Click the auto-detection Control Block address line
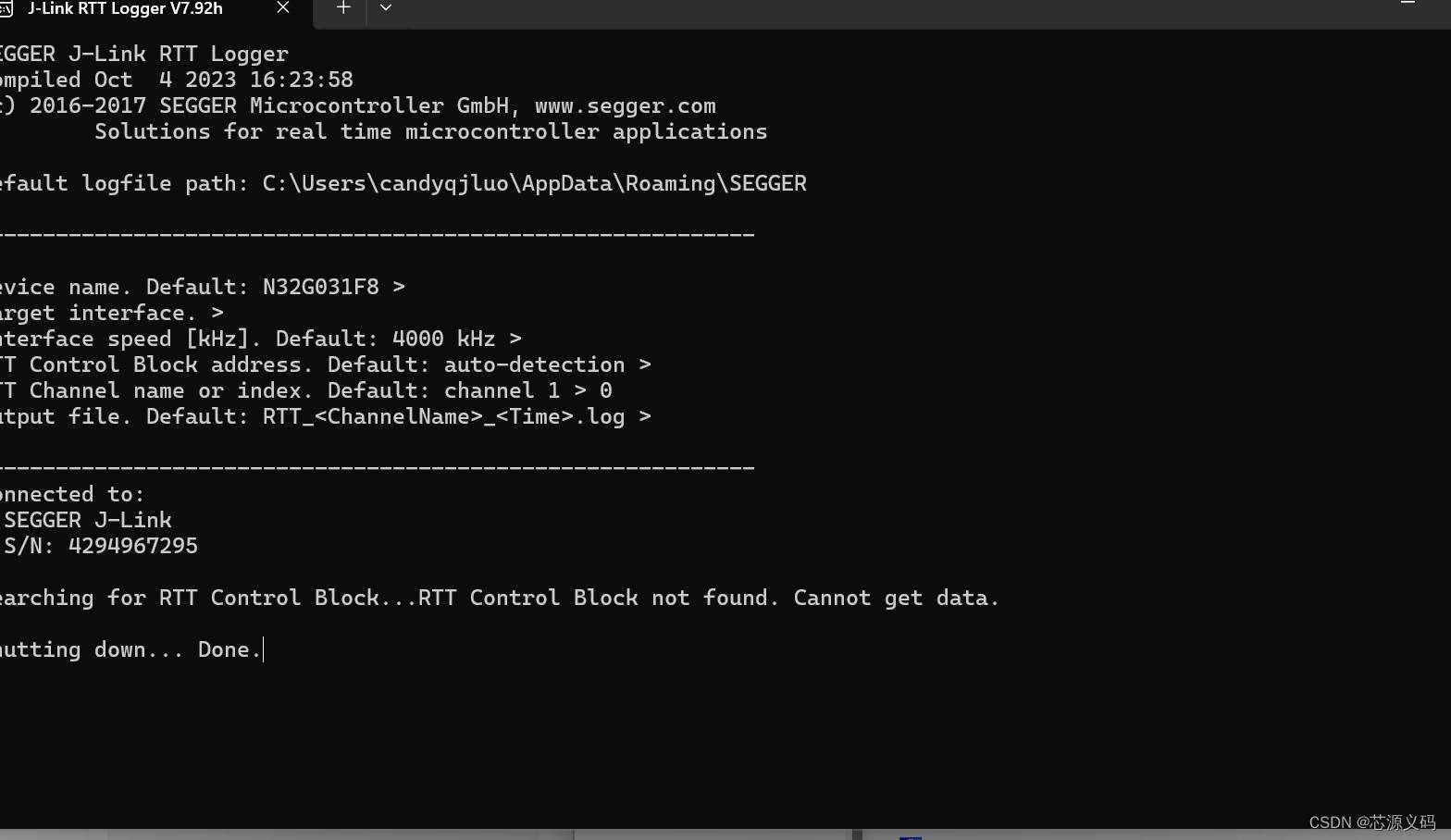Viewport: 1451px width, 840px height. click(x=325, y=364)
